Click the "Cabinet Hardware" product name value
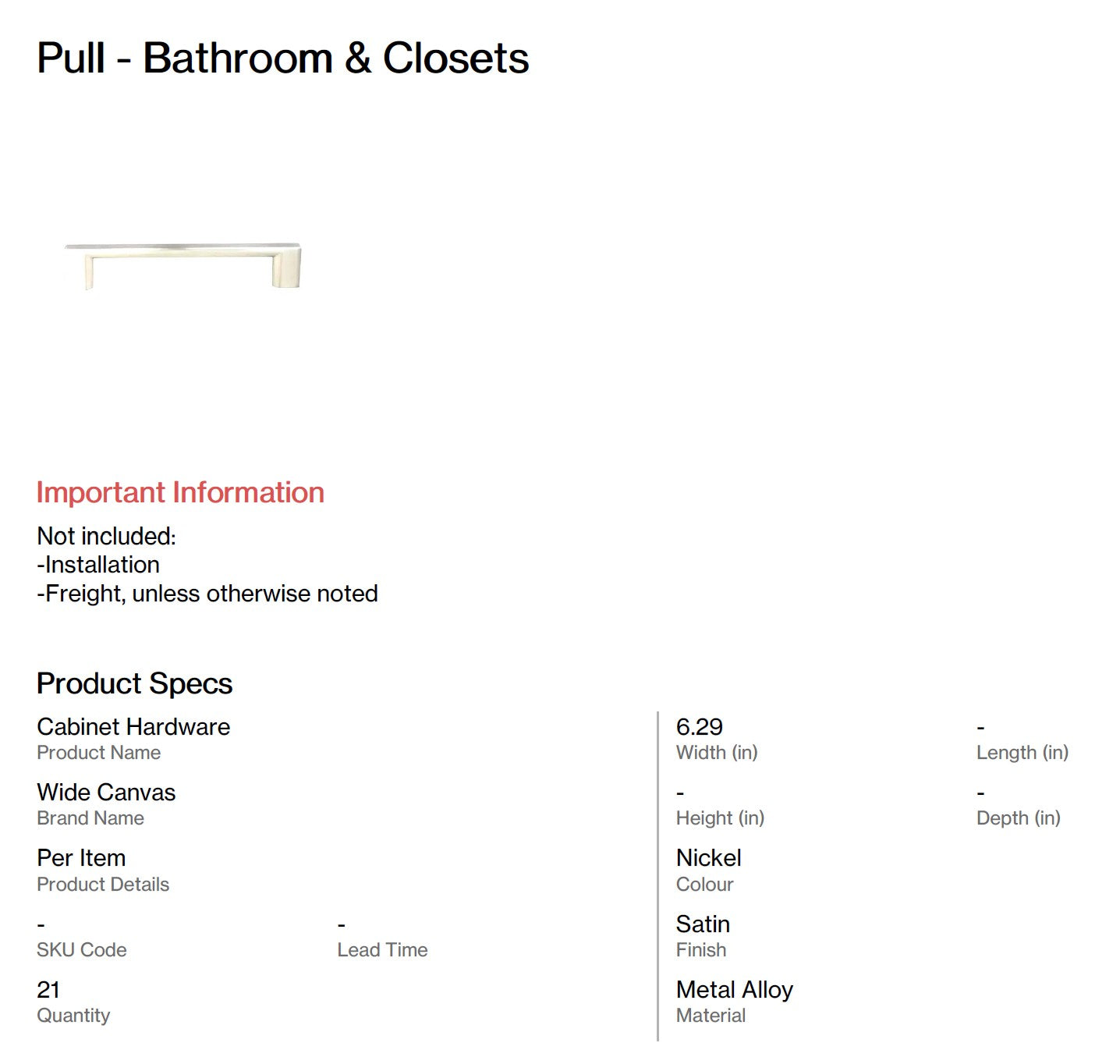This screenshot has height=1064, width=1120. 133,727
